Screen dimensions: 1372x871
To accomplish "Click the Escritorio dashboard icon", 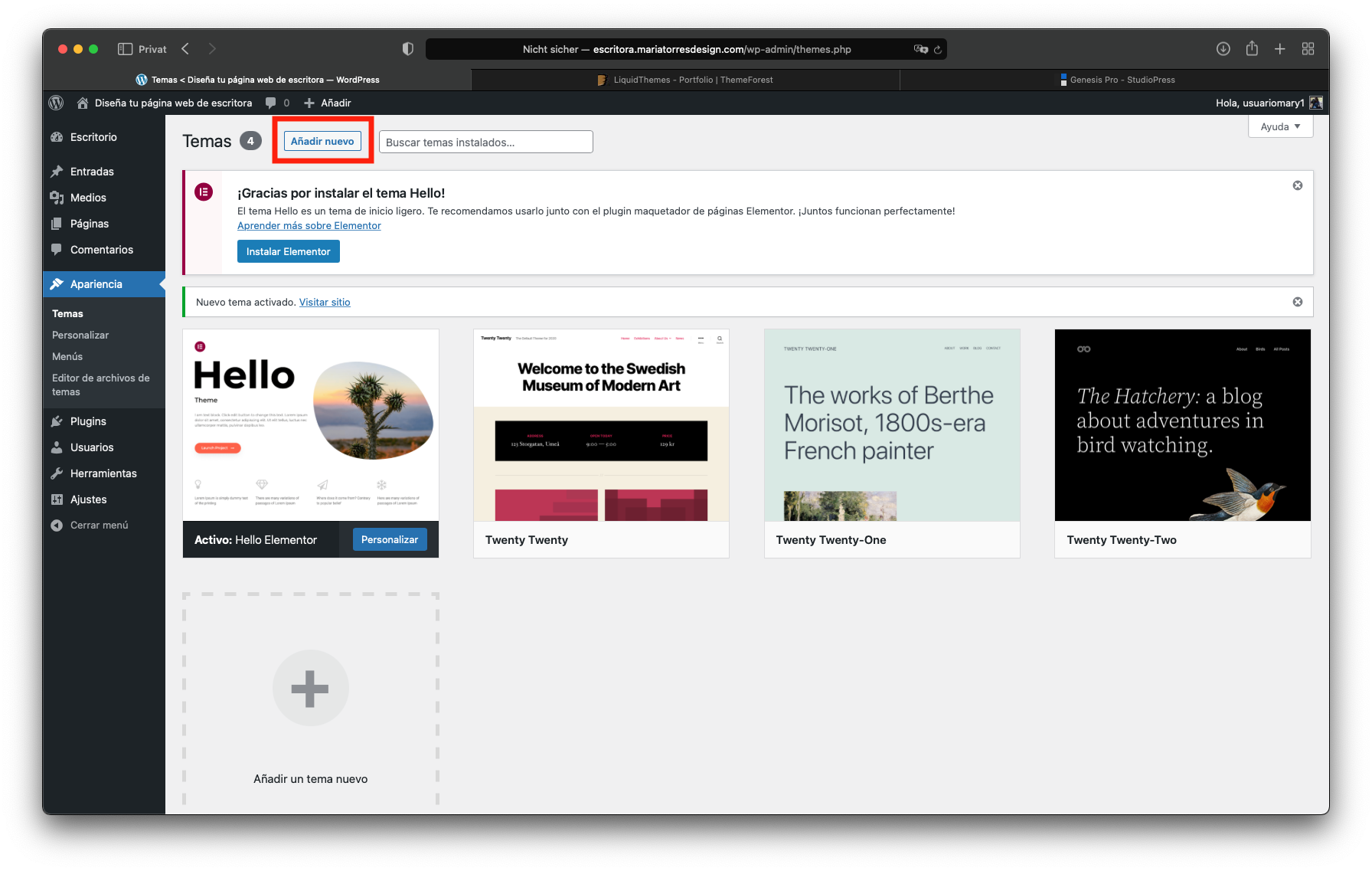I will pyautogui.click(x=57, y=137).
